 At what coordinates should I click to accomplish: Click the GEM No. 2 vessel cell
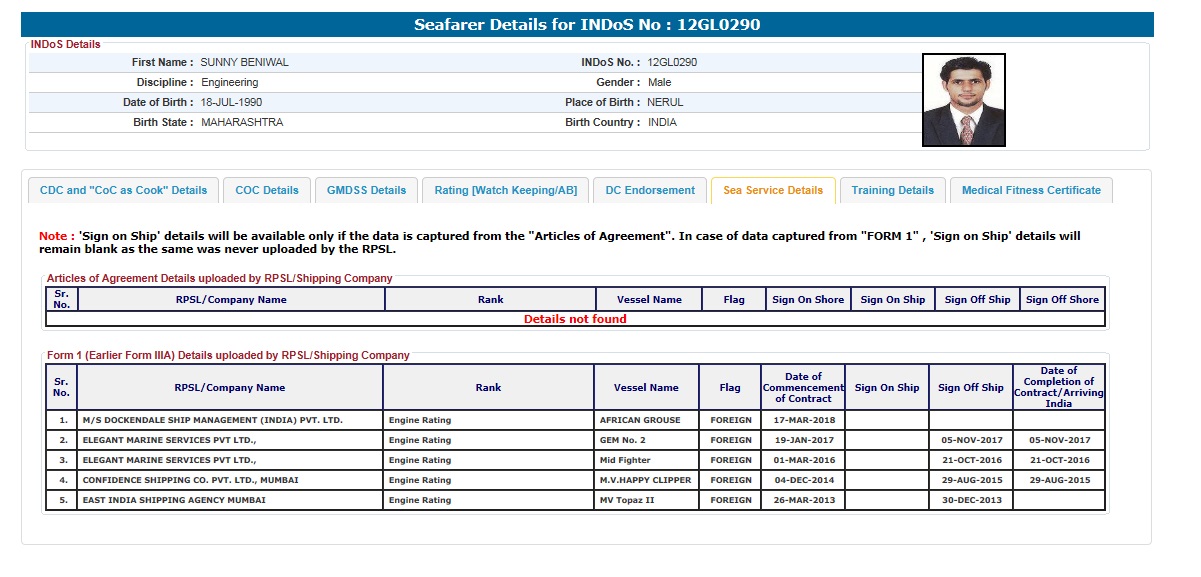coord(622,440)
